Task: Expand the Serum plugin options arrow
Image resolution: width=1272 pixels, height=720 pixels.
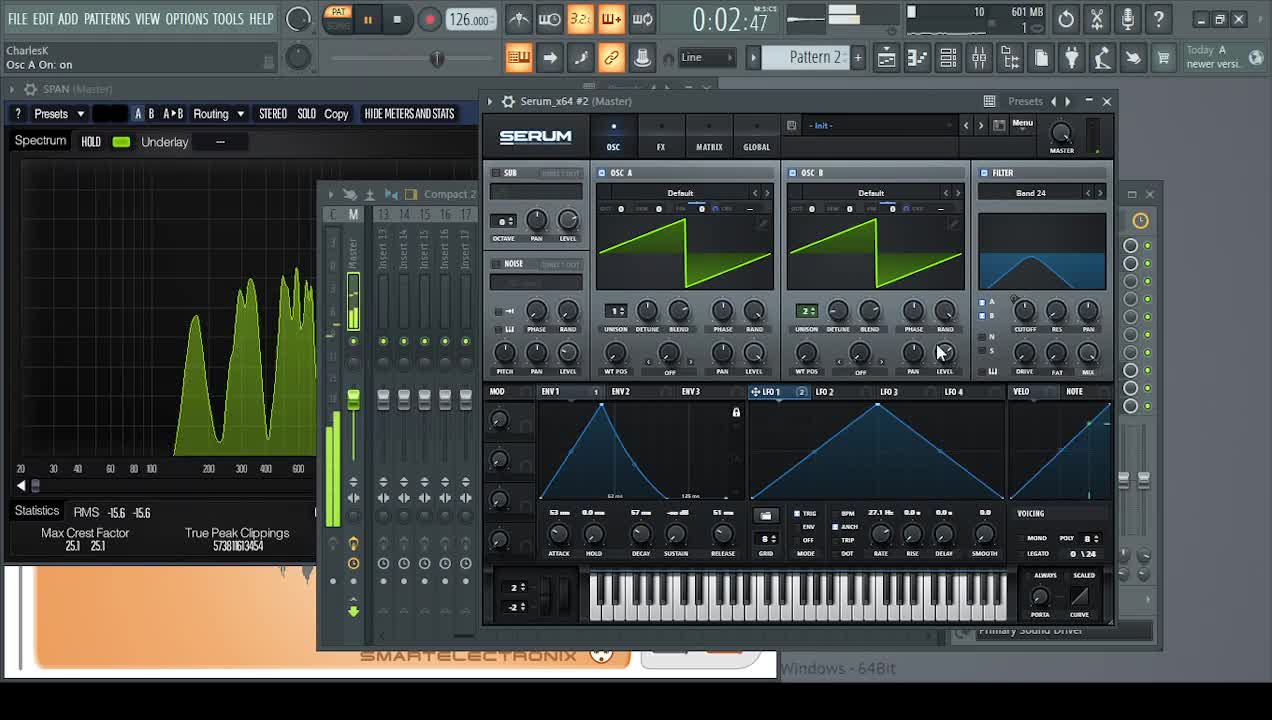Action: 489,101
